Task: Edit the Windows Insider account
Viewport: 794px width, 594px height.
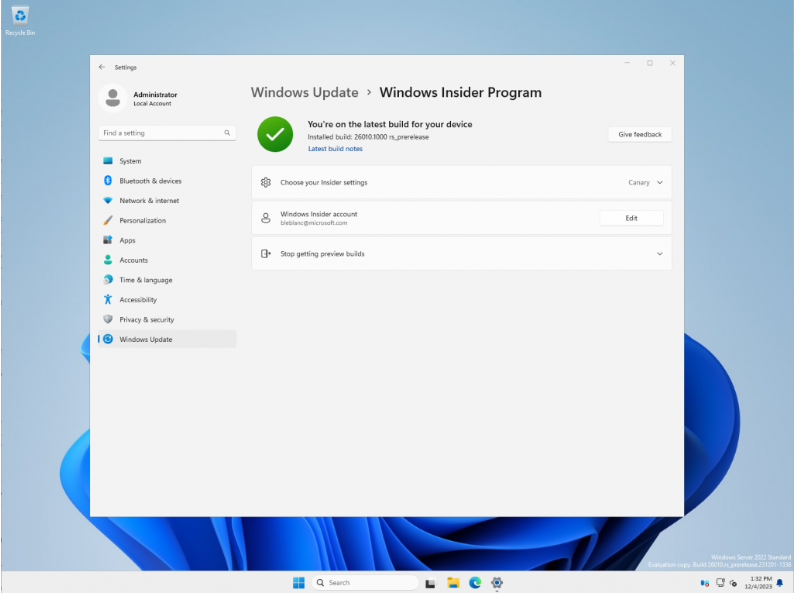Action: (x=631, y=218)
